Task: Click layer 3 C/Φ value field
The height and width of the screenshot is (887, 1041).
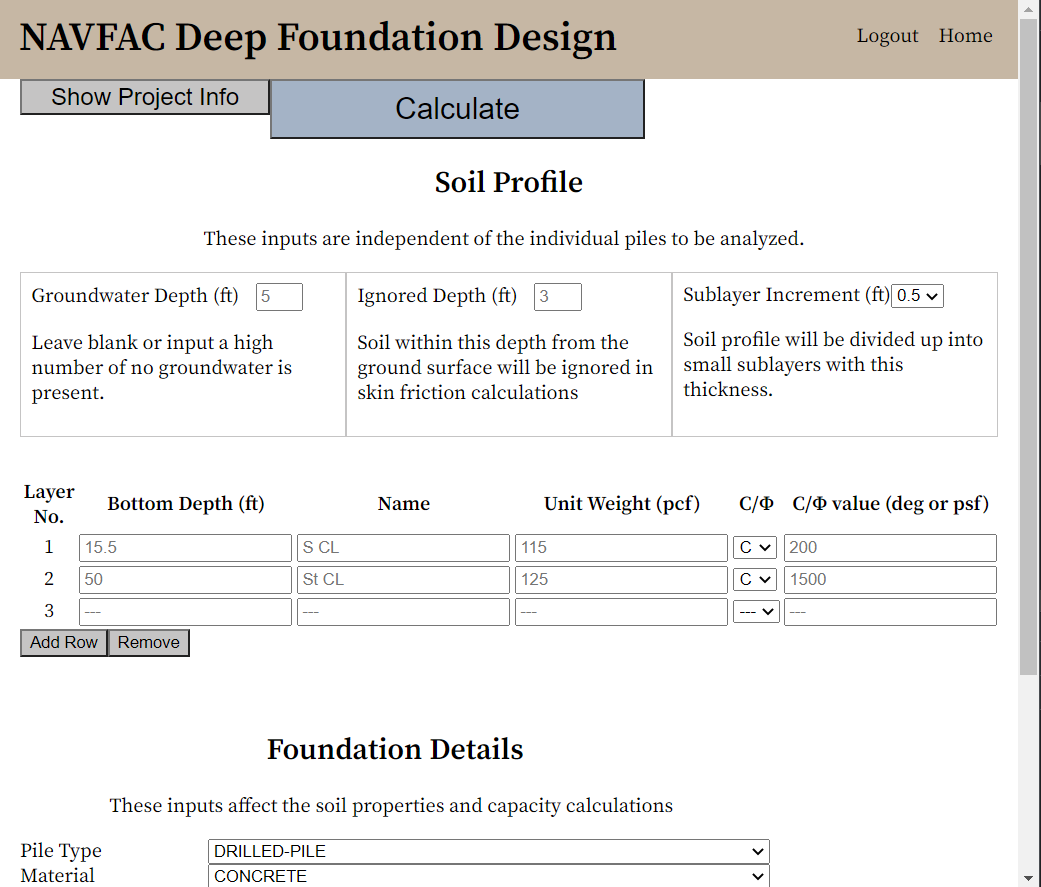Action: pos(890,611)
